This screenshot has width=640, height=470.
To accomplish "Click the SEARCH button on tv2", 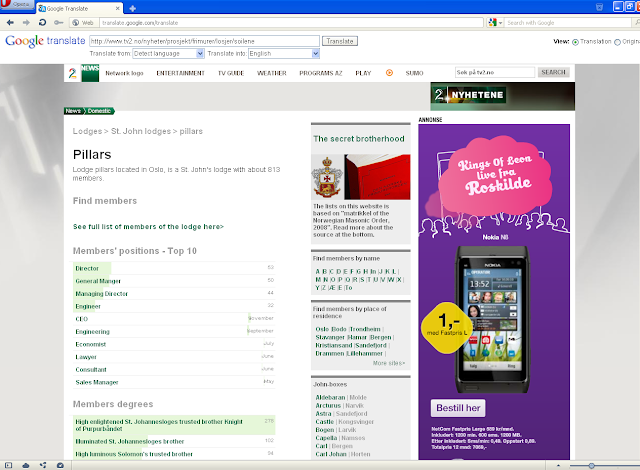I will tap(553, 72).
